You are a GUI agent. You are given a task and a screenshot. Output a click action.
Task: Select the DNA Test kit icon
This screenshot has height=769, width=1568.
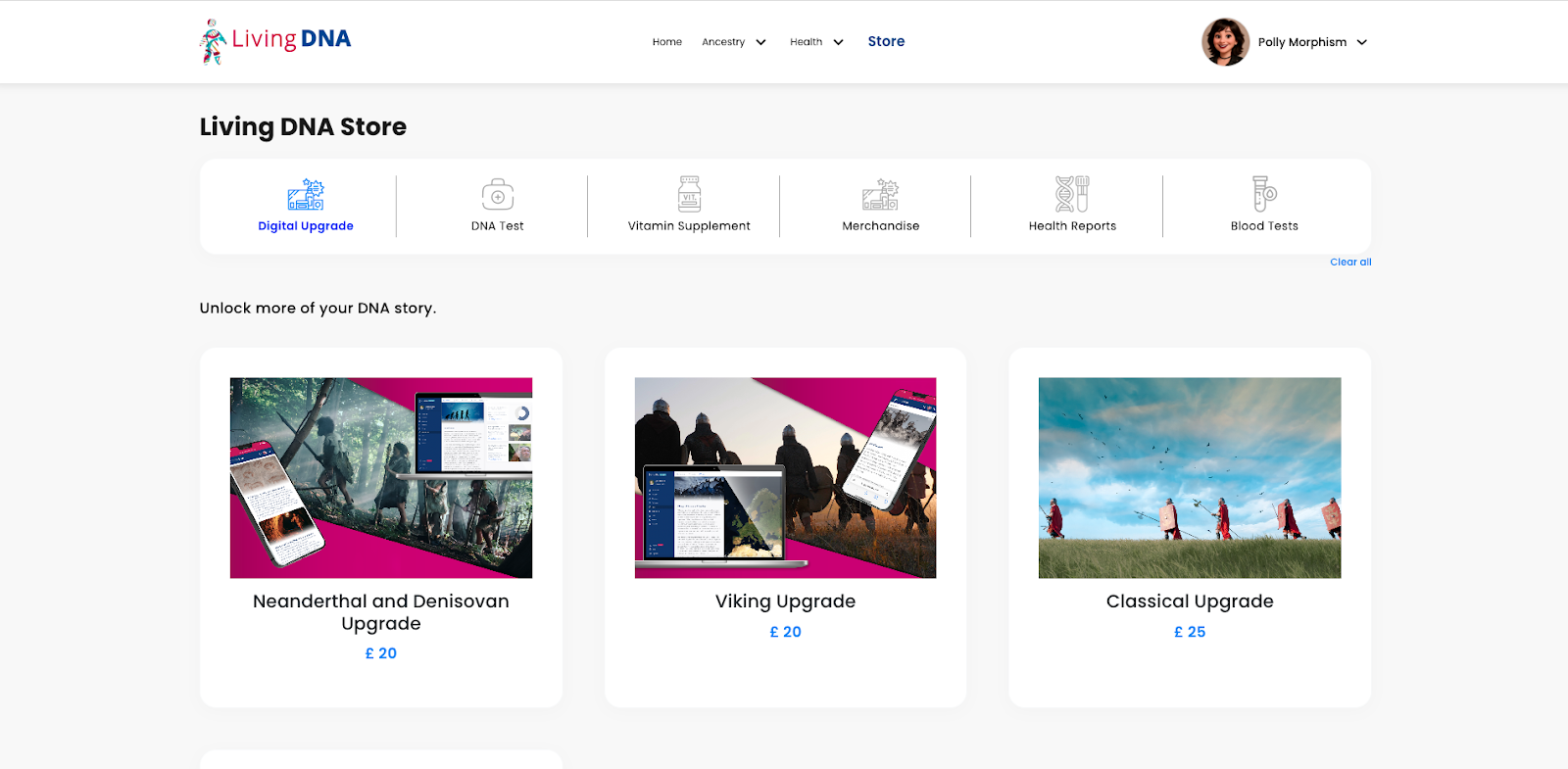pyautogui.click(x=498, y=195)
